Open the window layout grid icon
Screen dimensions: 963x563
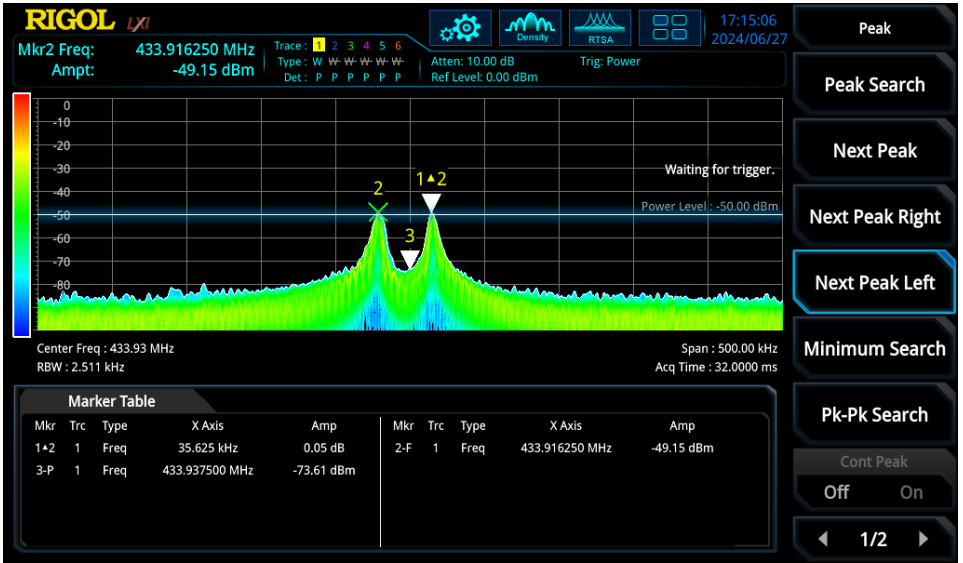[669, 28]
